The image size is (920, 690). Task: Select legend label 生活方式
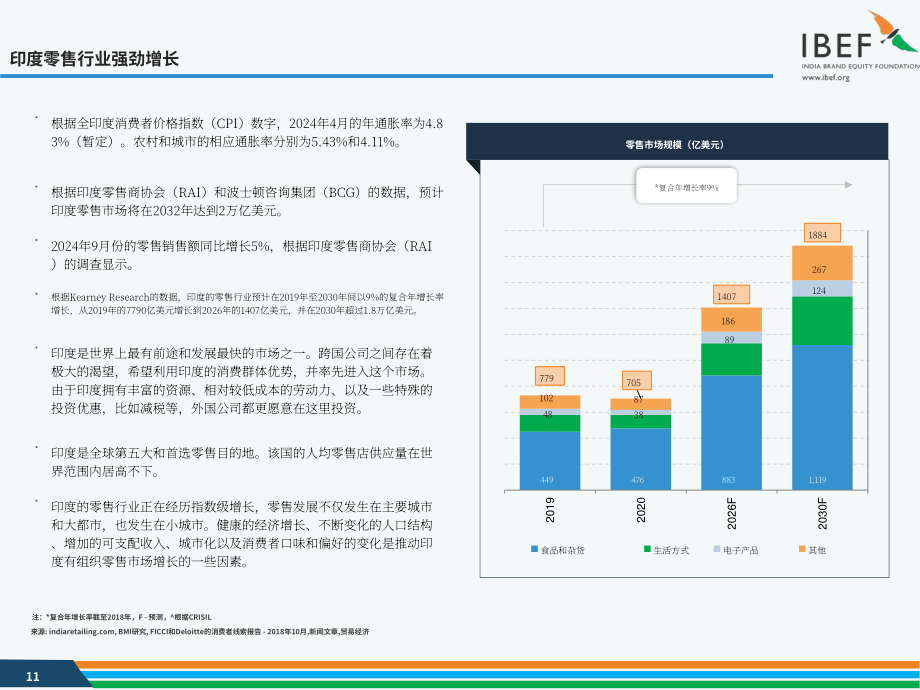coord(671,550)
